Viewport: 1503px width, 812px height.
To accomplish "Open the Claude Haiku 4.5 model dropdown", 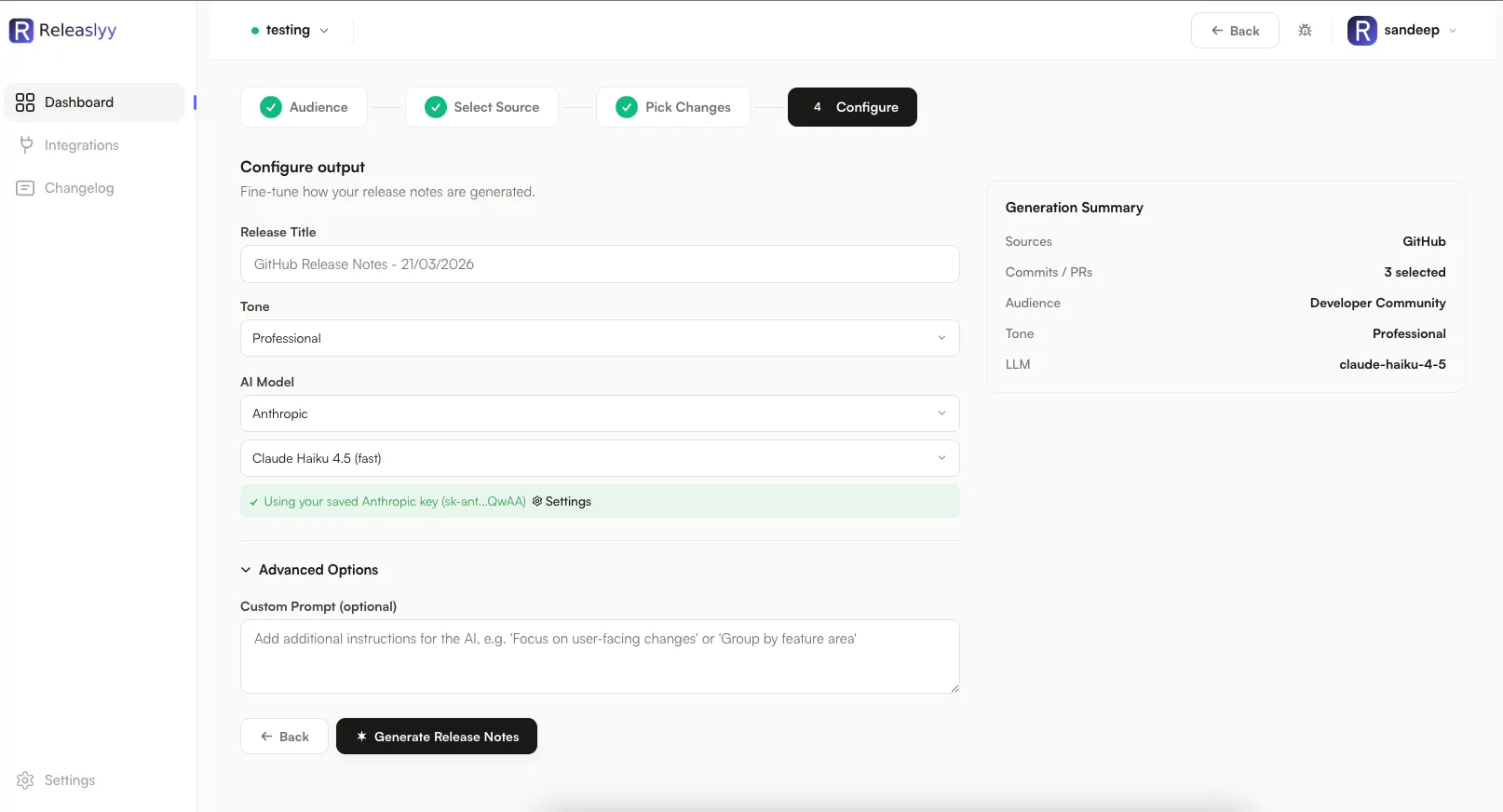I will pyautogui.click(x=600, y=458).
